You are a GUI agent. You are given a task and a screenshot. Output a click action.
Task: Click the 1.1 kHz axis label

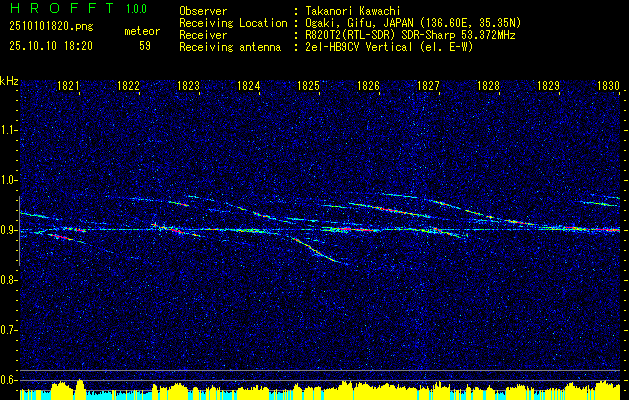pos(8,130)
